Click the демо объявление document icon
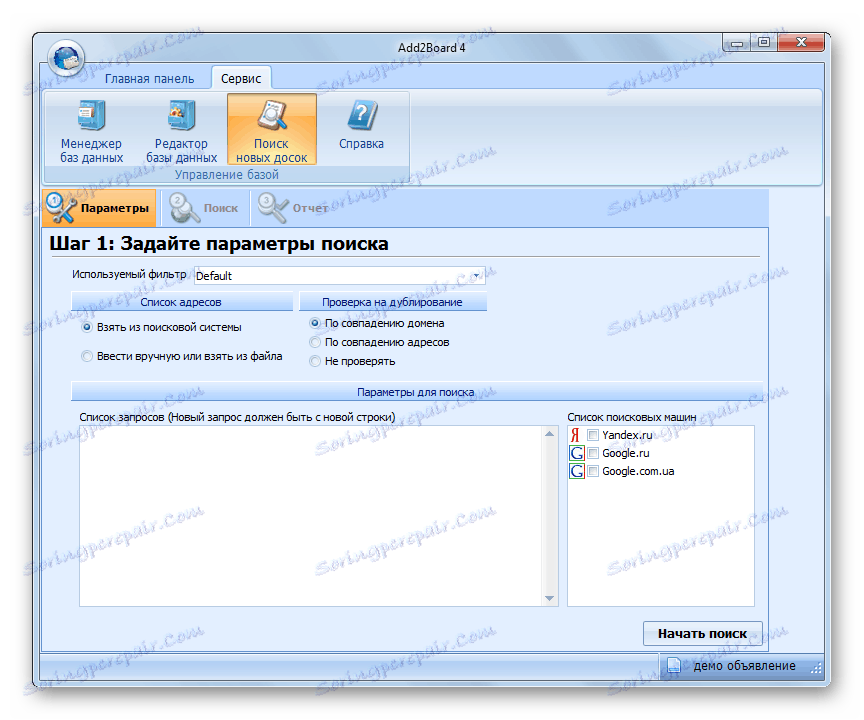The width and height of the screenshot is (864, 720). pyautogui.click(x=673, y=665)
